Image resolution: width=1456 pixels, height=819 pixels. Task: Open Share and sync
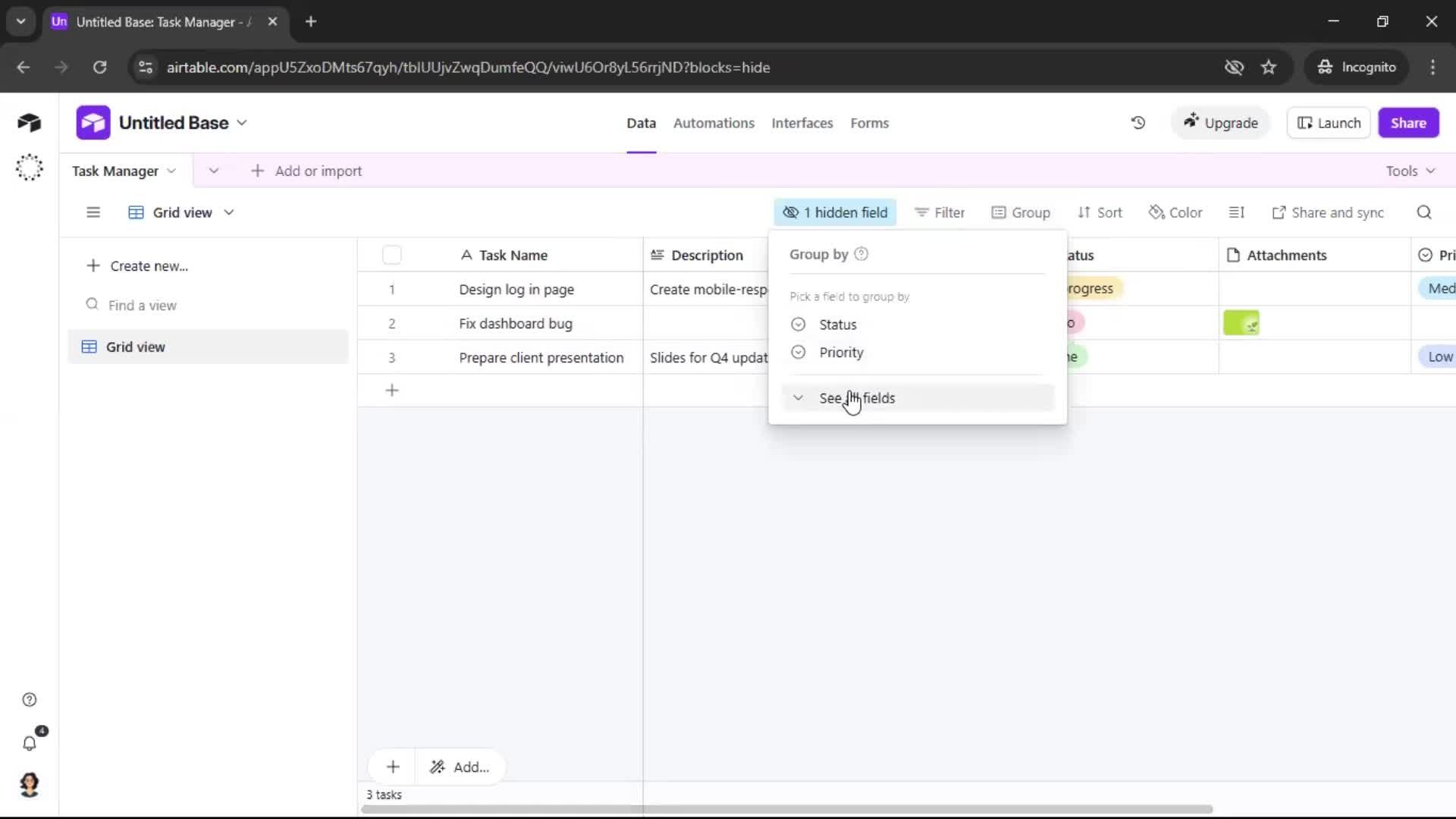[x=1328, y=212]
